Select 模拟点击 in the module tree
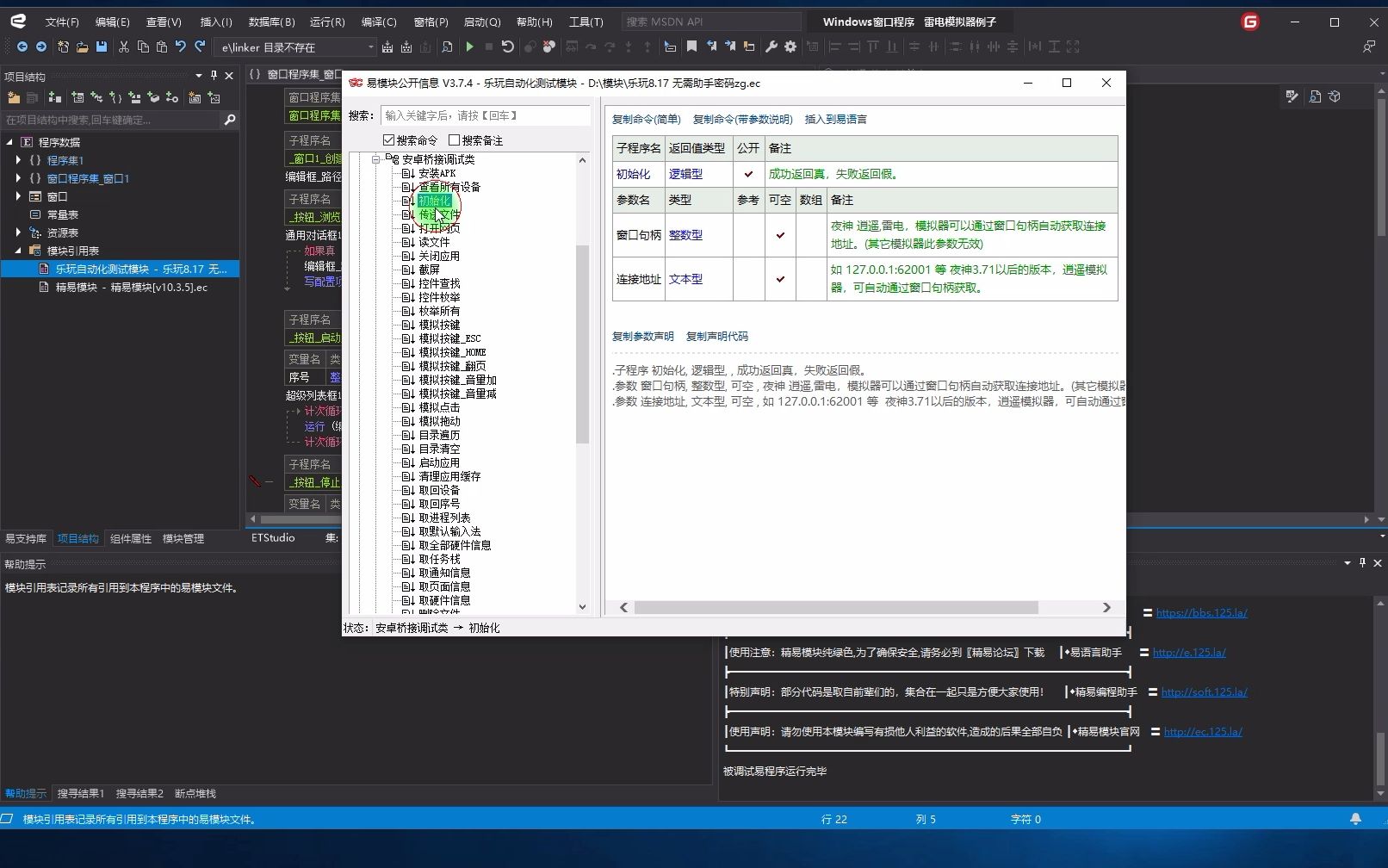The width and height of the screenshot is (1388, 868). coord(439,407)
